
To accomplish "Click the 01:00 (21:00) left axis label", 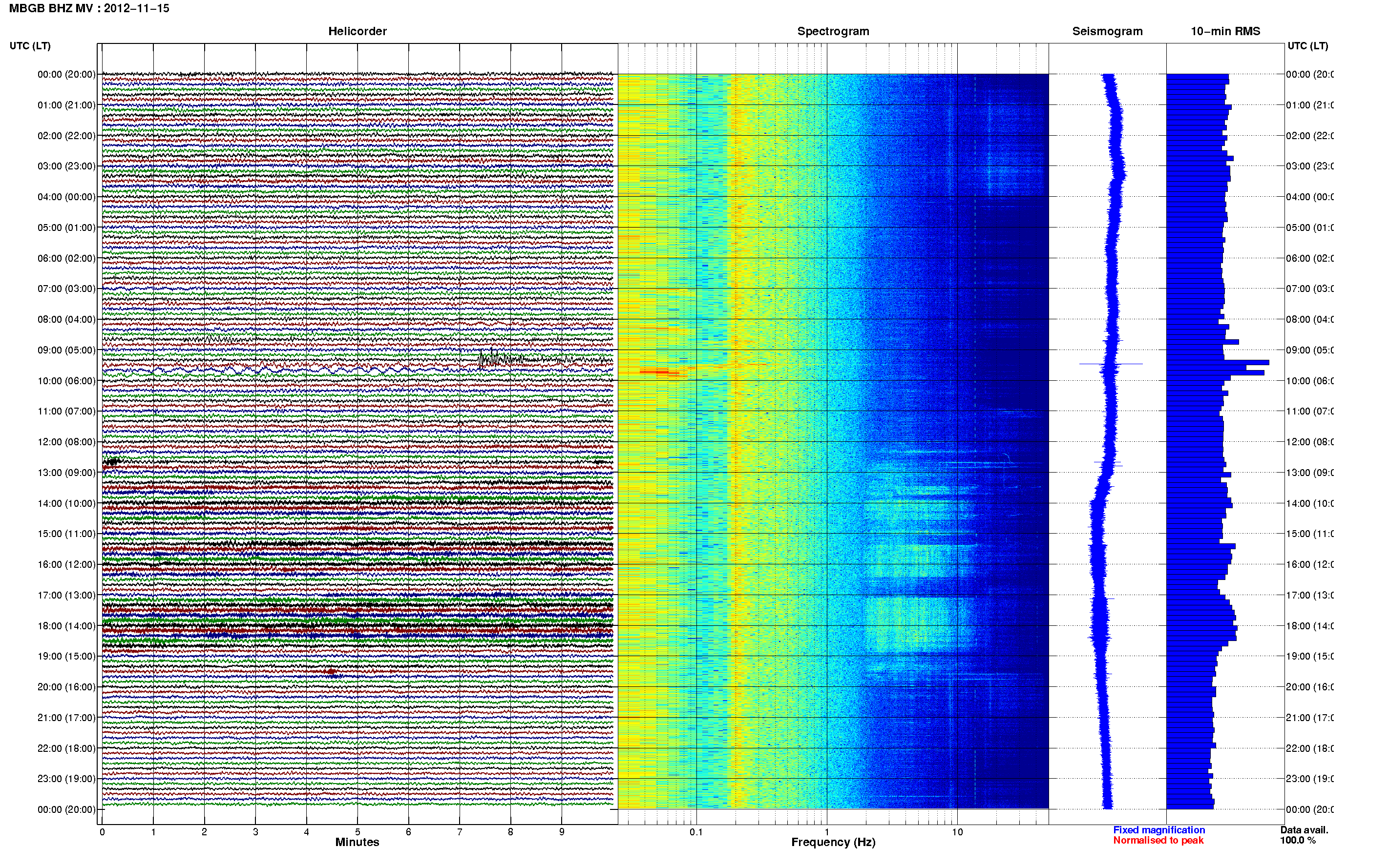I will coord(66,105).
